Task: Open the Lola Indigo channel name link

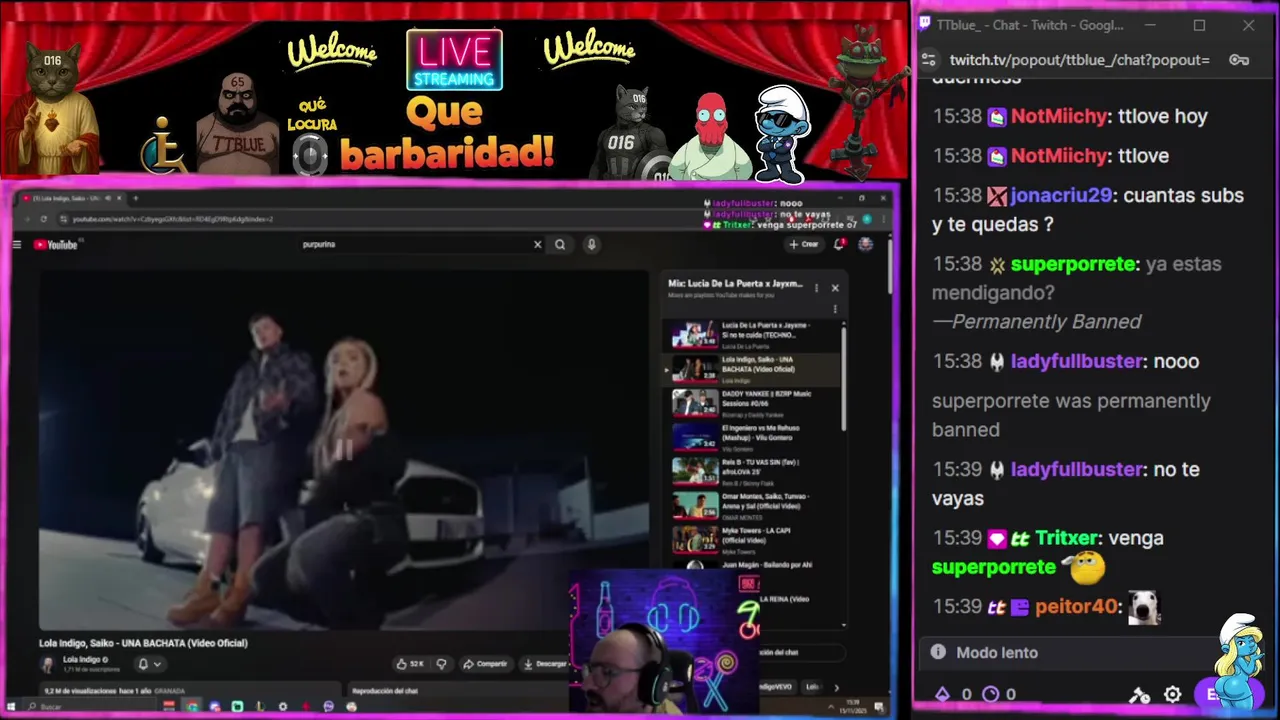Action: (82, 660)
